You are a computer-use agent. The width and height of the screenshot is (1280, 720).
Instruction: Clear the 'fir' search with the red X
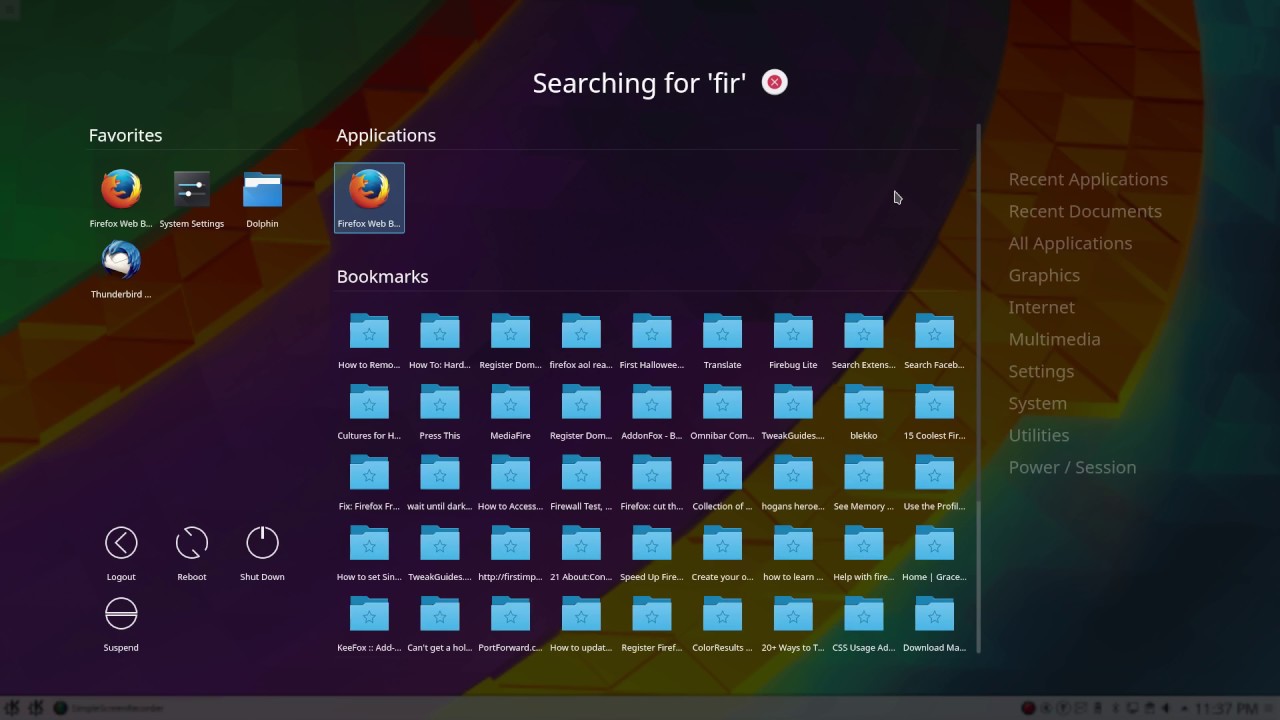(x=774, y=82)
